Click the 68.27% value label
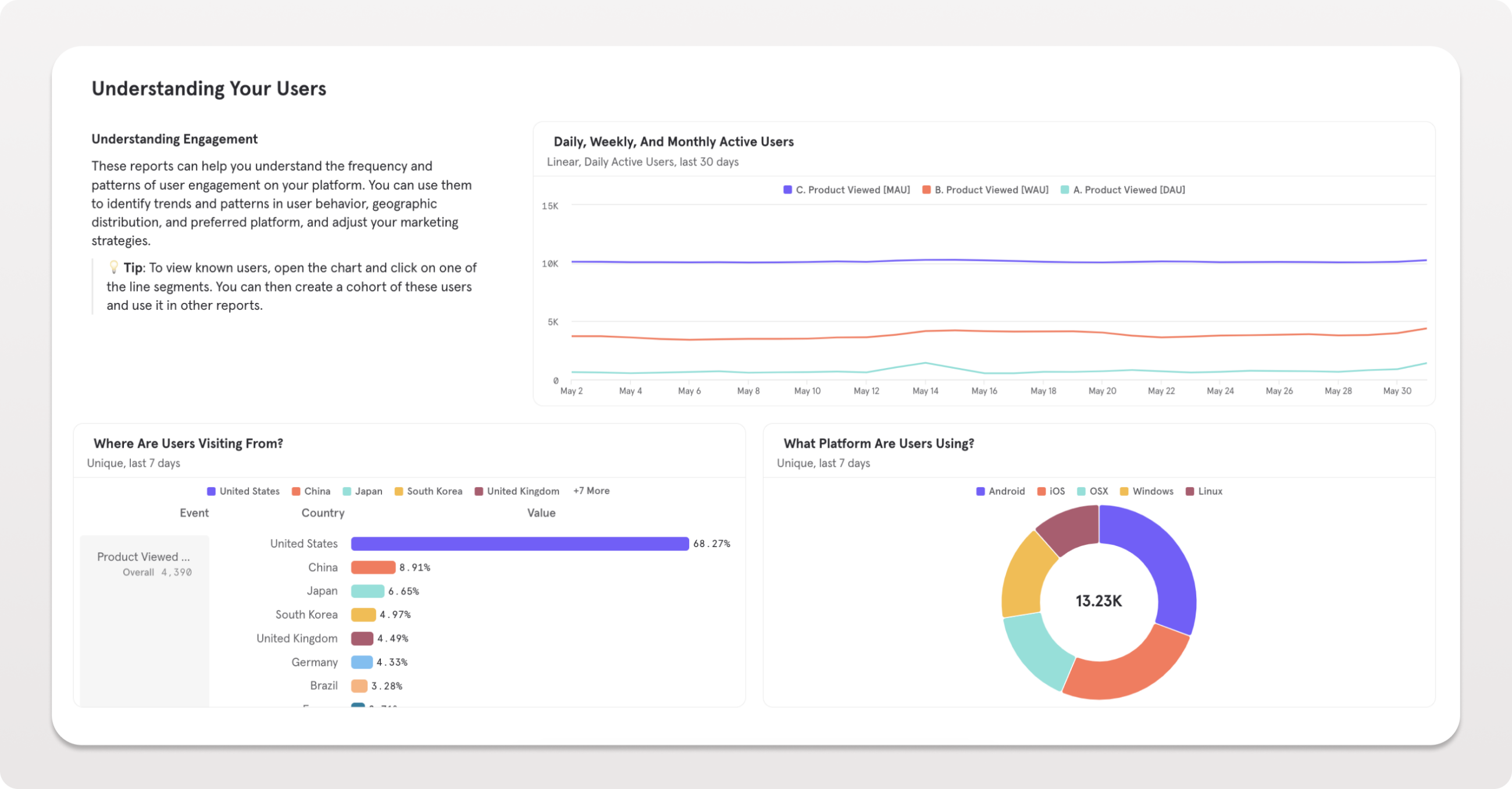Image resolution: width=1512 pixels, height=789 pixels. coord(711,544)
